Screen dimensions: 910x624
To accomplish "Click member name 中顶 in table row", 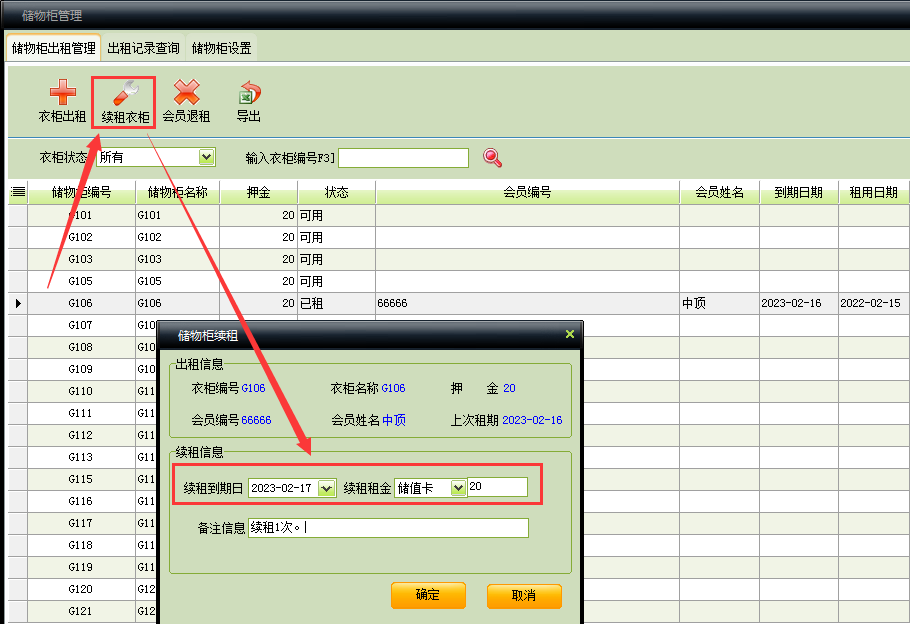I will (694, 304).
